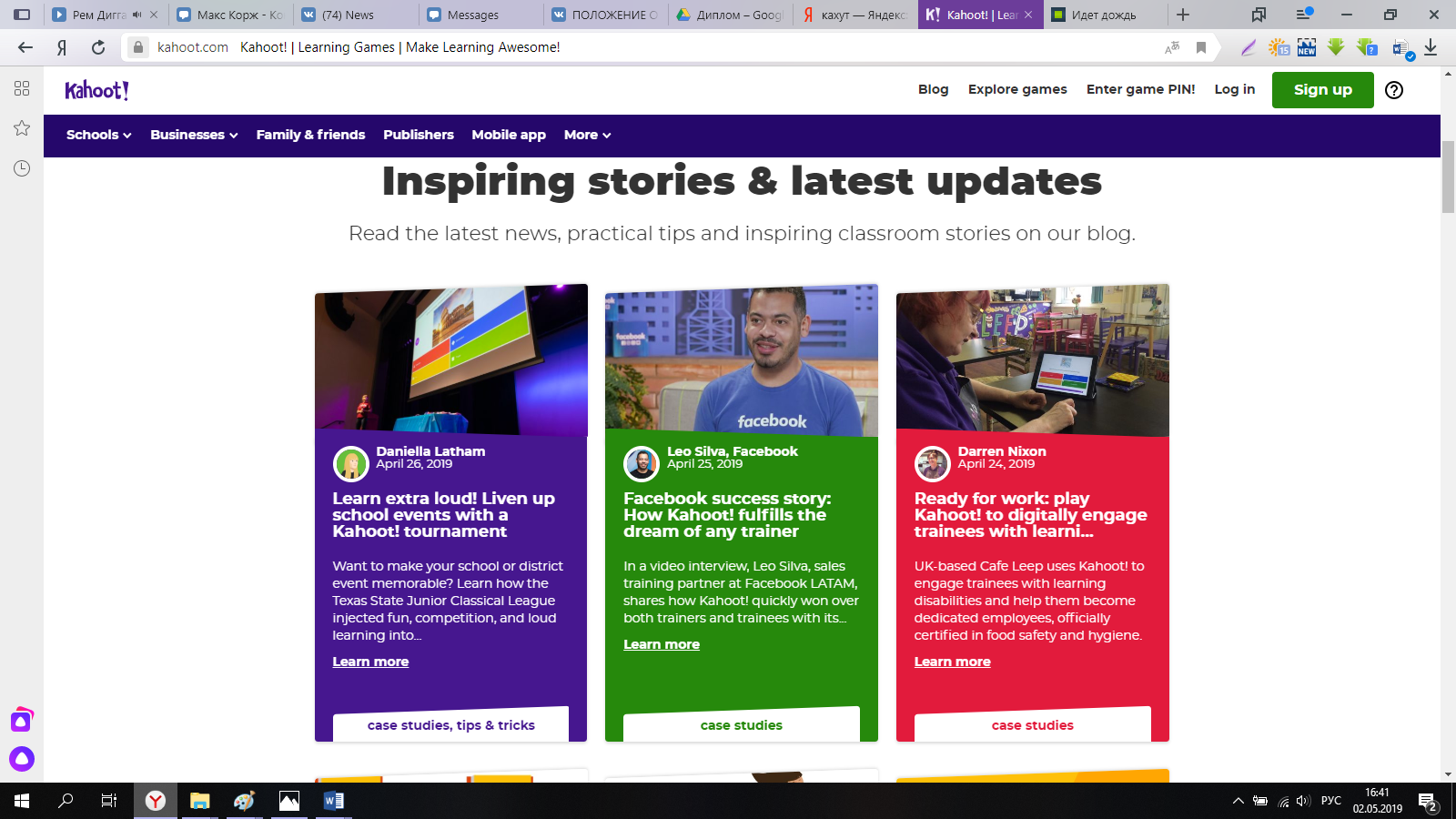The width and height of the screenshot is (1456, 819).
Task: Bookmark this page with the bookmark icon
Action: 1201,47
